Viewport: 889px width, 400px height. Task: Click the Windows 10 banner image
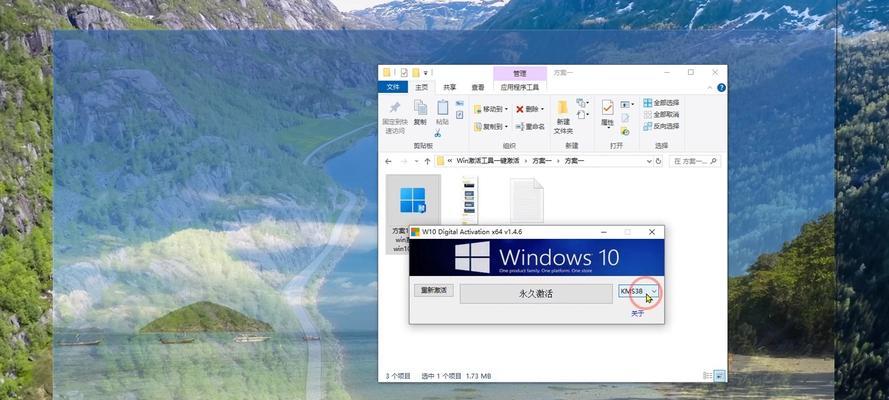click(x=536, y=257)
